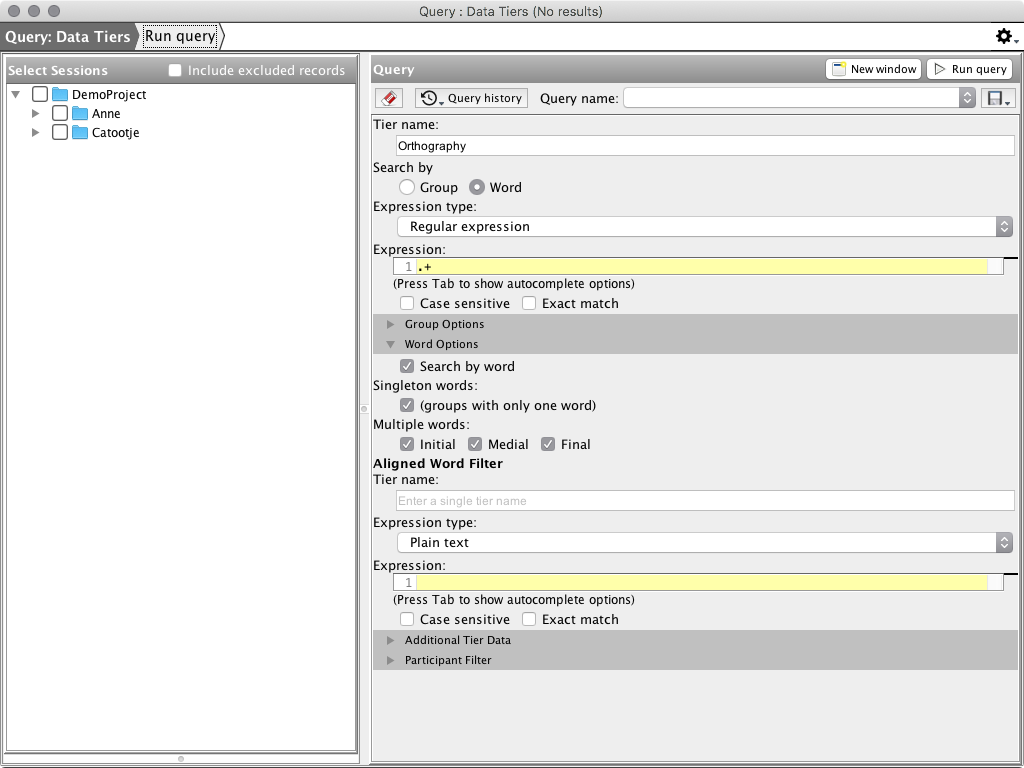Uncheck the Medial multiple words checkbox
Screen dimensions: 1024x768
click(475, 444)
